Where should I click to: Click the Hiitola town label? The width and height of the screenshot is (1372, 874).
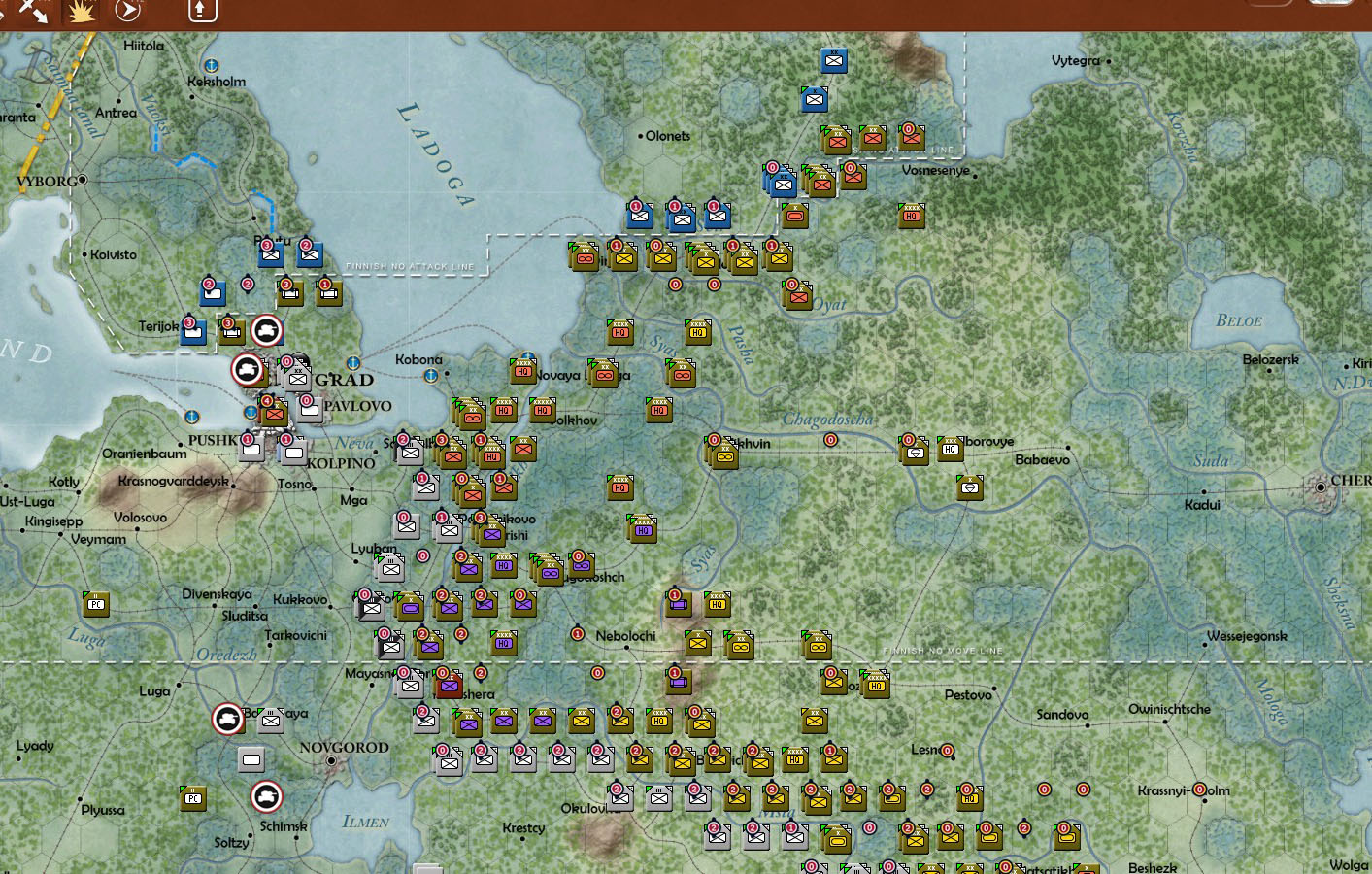(x=144, y=46)
